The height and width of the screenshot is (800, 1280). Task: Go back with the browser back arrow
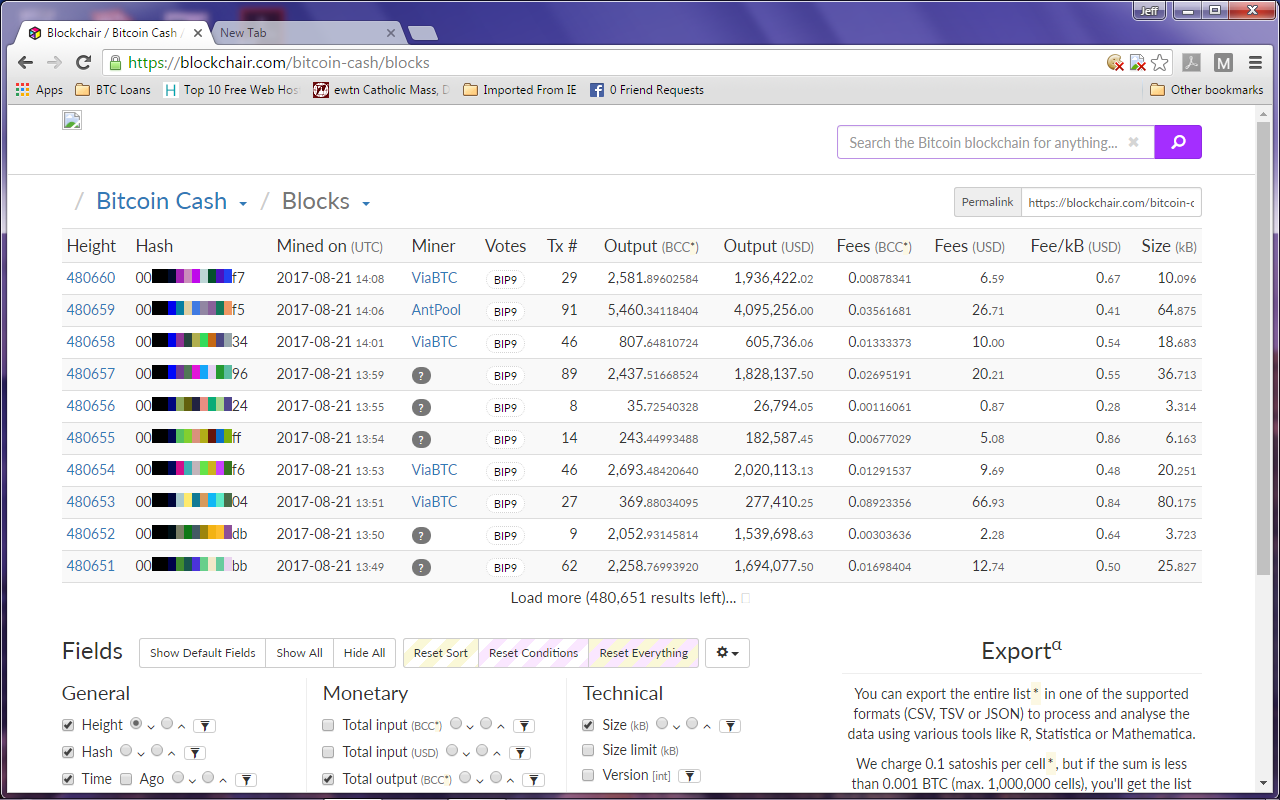pos(26,62)
